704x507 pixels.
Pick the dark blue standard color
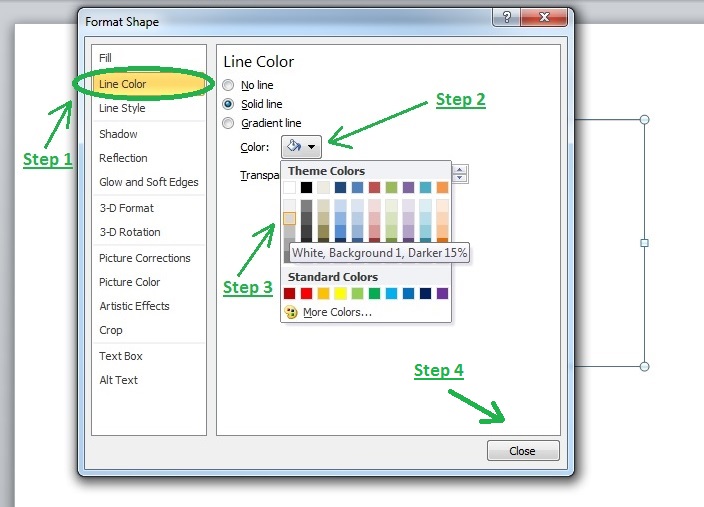[x=426, y=293]
